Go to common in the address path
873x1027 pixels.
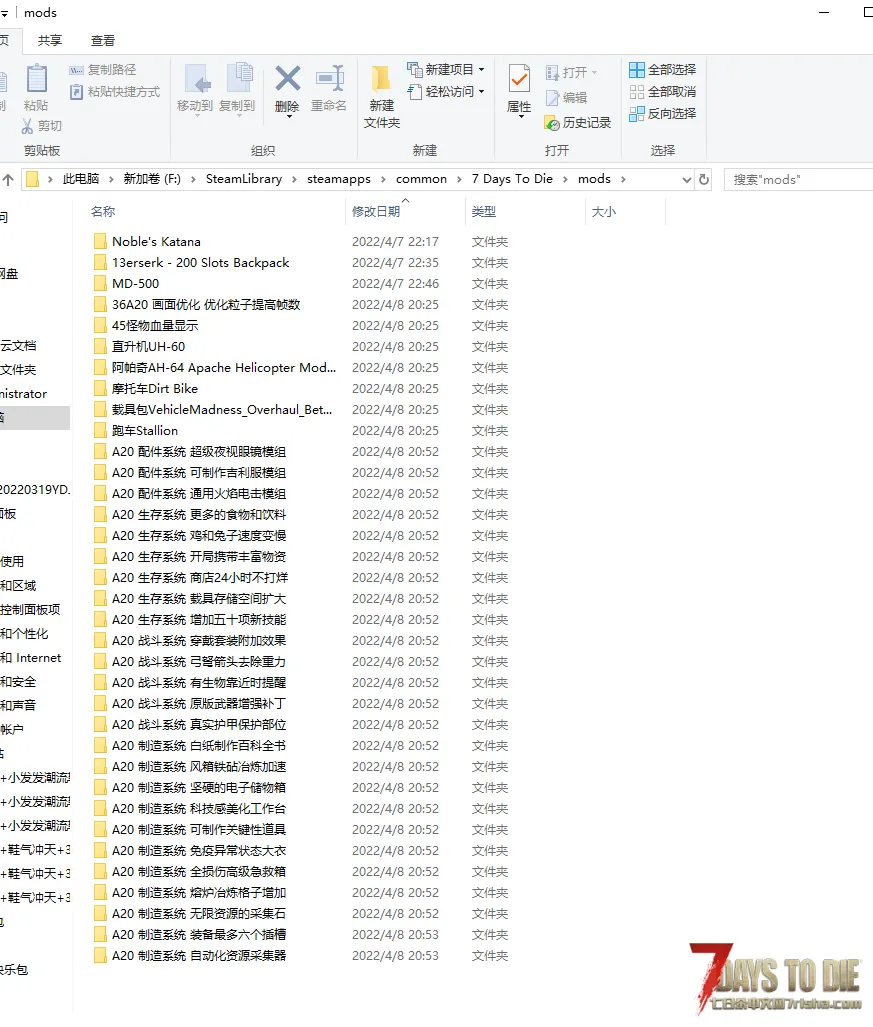421,179
